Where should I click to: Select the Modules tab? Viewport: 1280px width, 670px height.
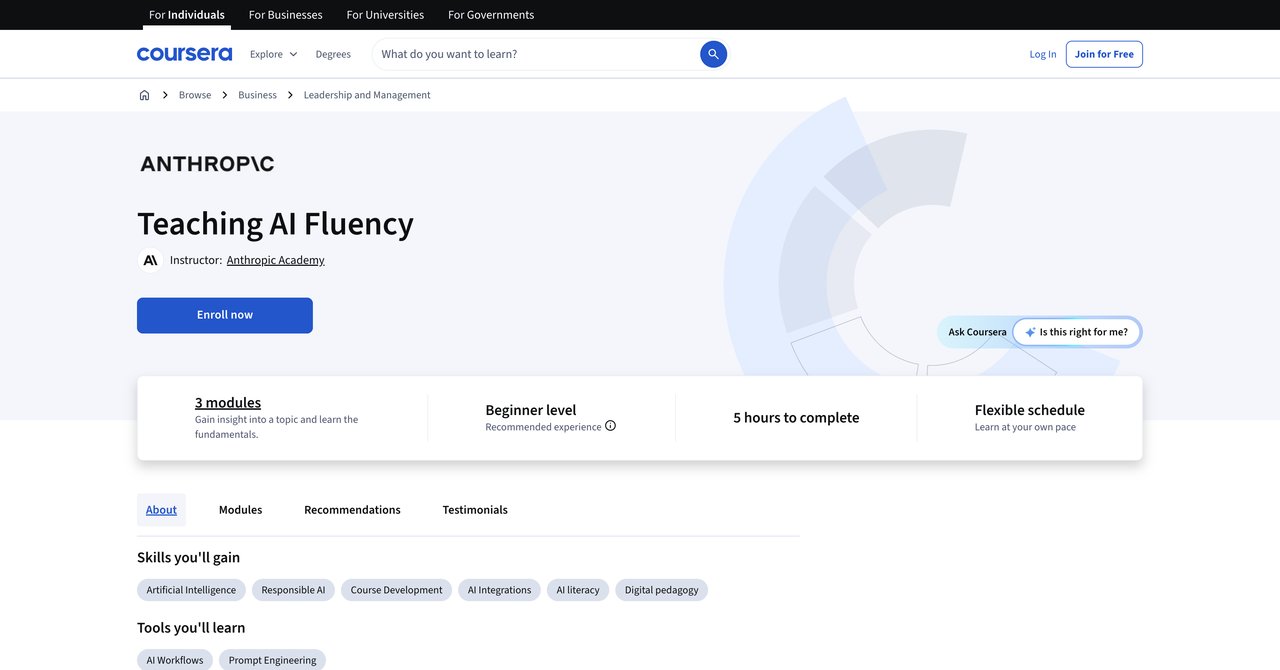[240, 510]
